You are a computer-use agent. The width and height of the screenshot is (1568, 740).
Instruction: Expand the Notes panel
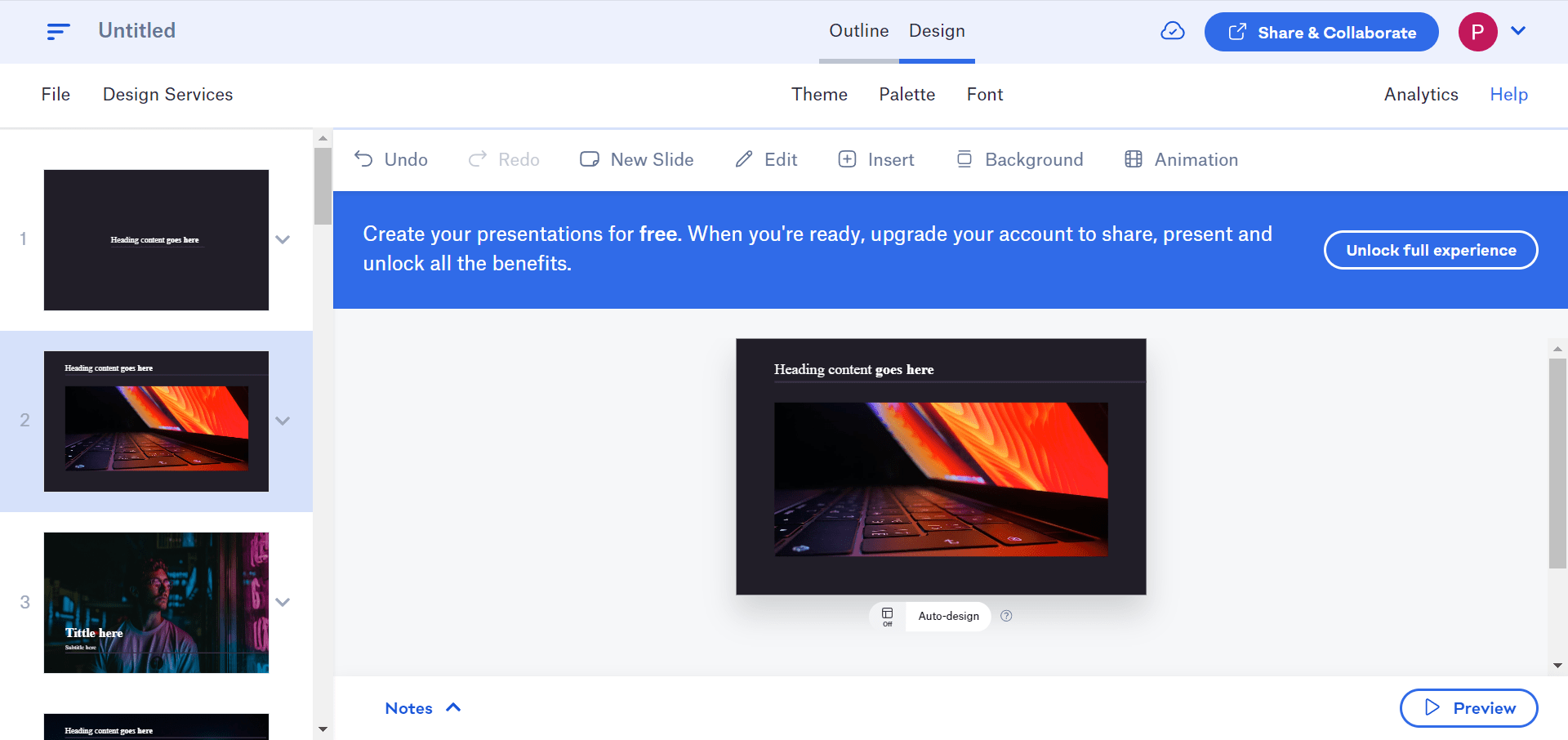(423, 708)
